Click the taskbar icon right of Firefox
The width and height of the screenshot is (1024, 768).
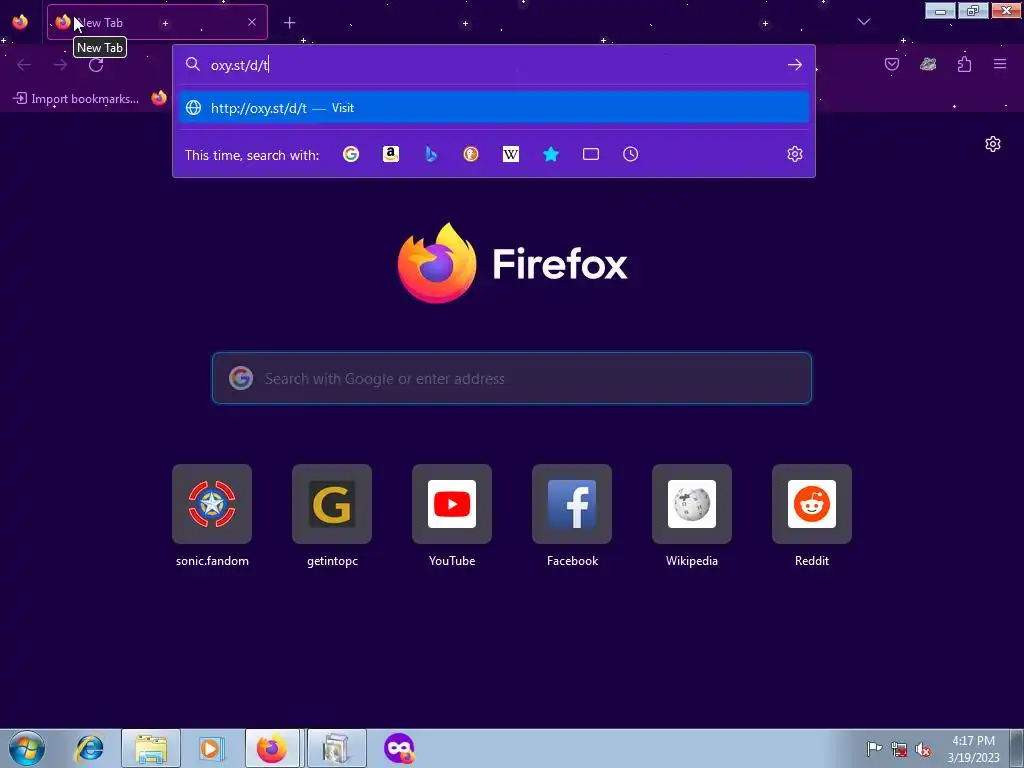tap(336, 748)
